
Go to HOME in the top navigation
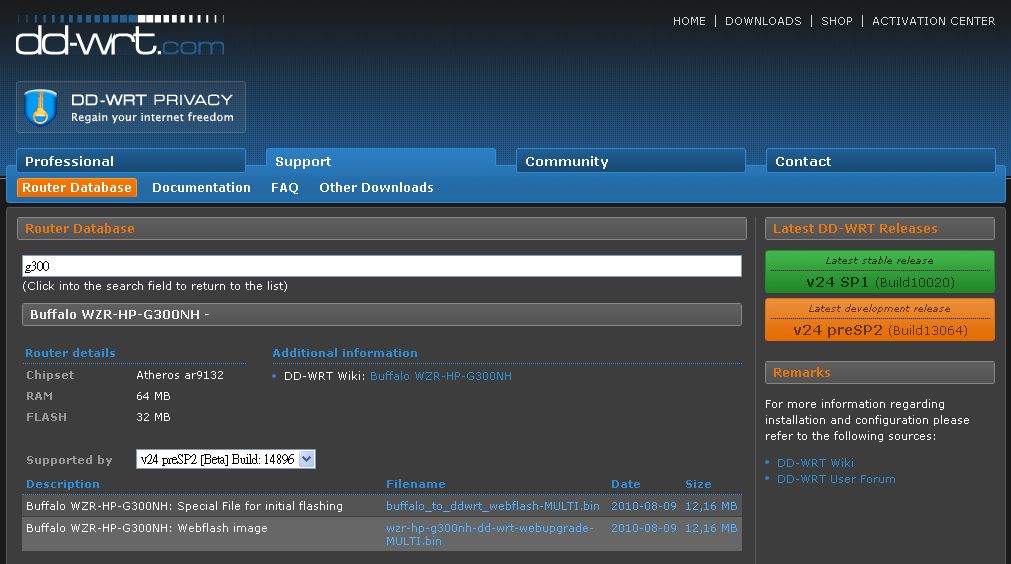pos(689,21)
